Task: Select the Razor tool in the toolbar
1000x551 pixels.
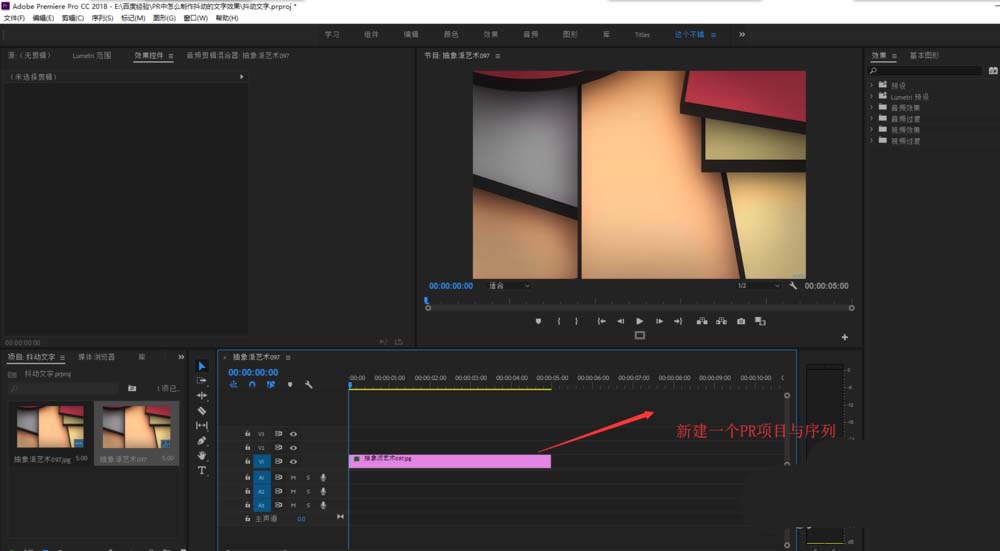Action: [202, 410]
